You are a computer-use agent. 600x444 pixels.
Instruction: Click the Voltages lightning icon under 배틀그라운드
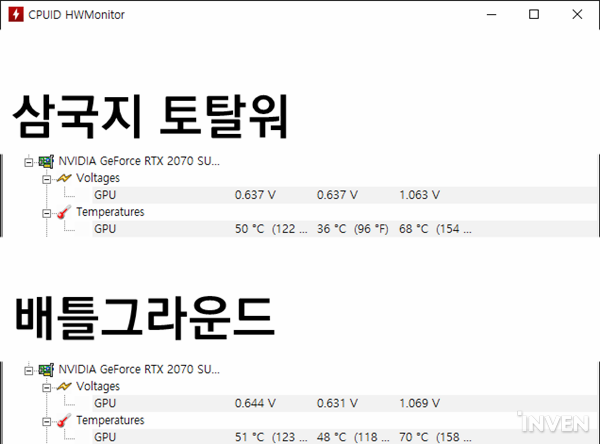64,387
